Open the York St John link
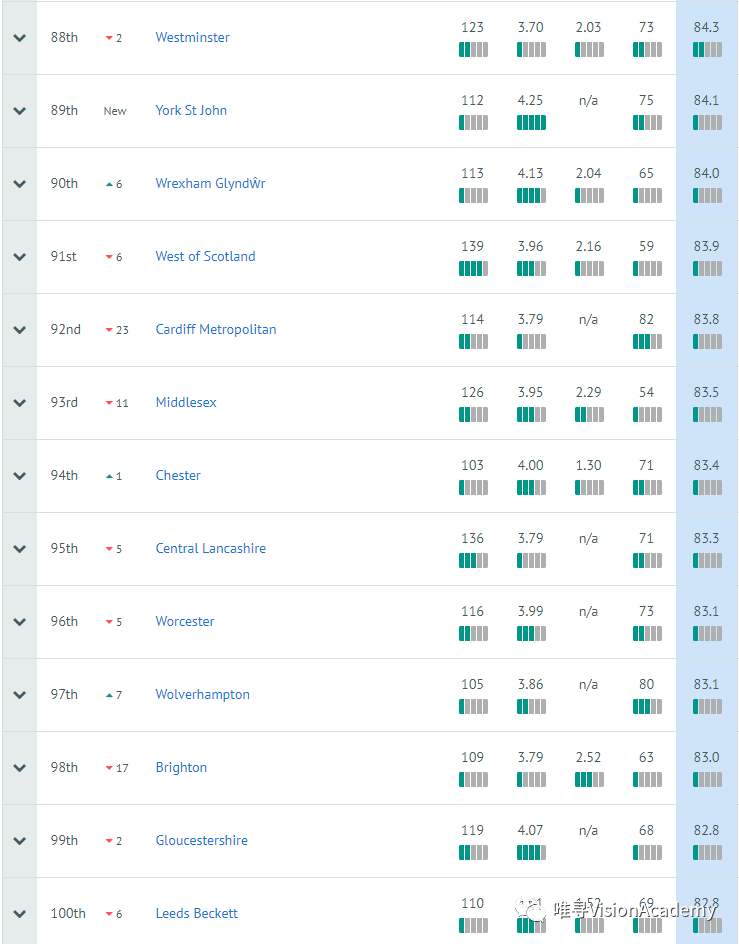This screenshot has width=739, height=944. [x=191, y=110]
